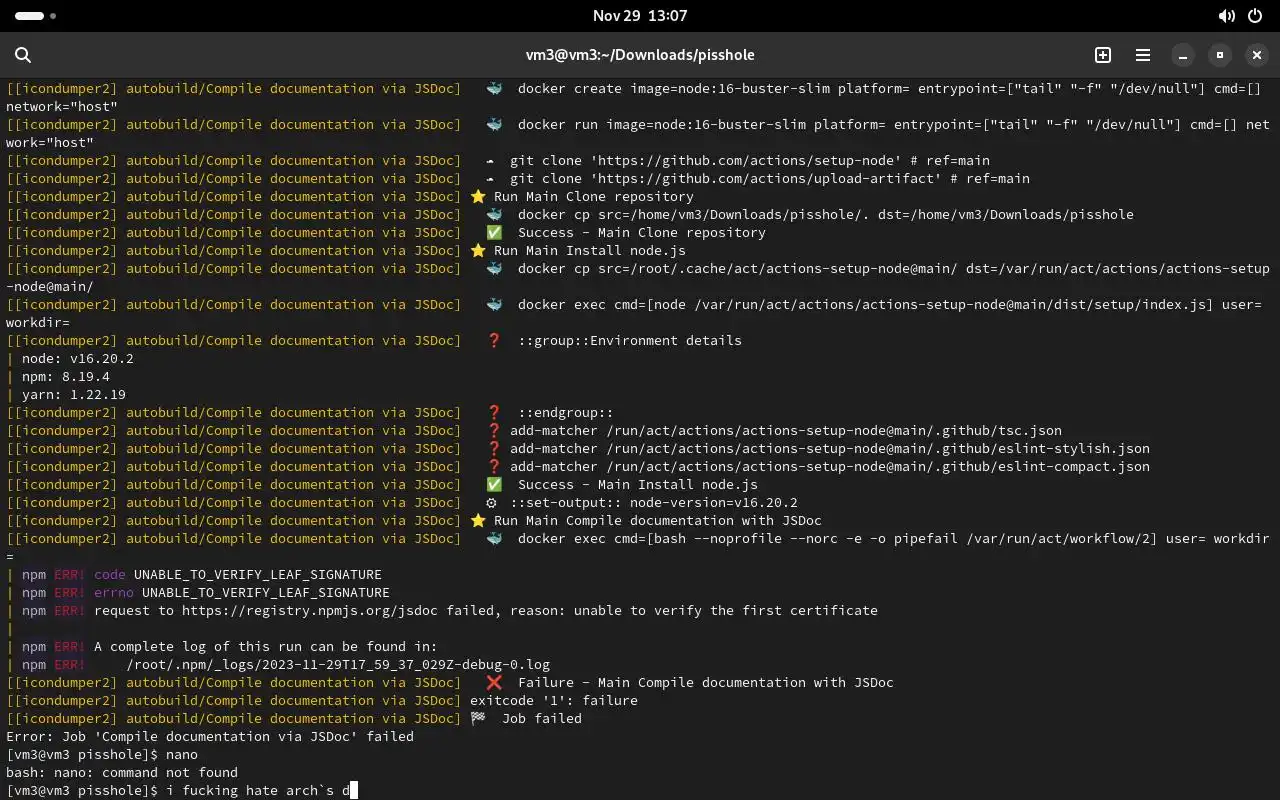Click green check beside Main Install node.js success

coord(494,484)
